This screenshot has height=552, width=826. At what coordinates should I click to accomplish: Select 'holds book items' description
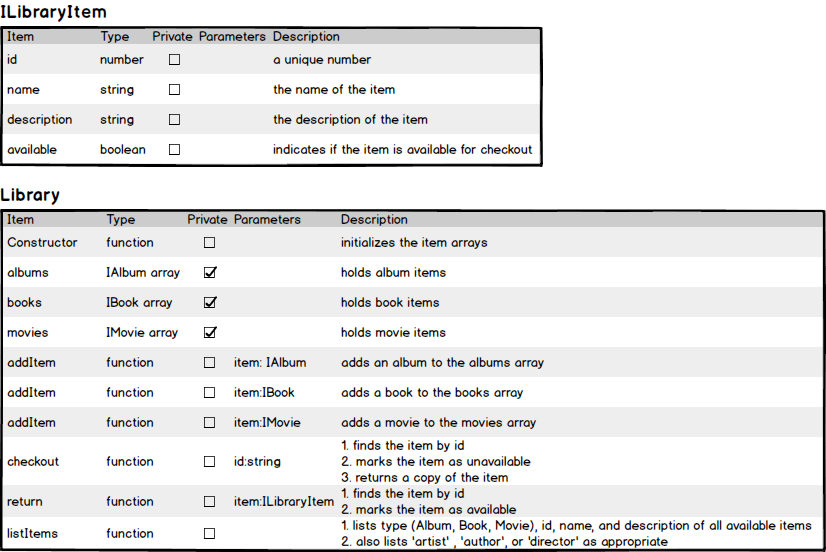point(390,302)
